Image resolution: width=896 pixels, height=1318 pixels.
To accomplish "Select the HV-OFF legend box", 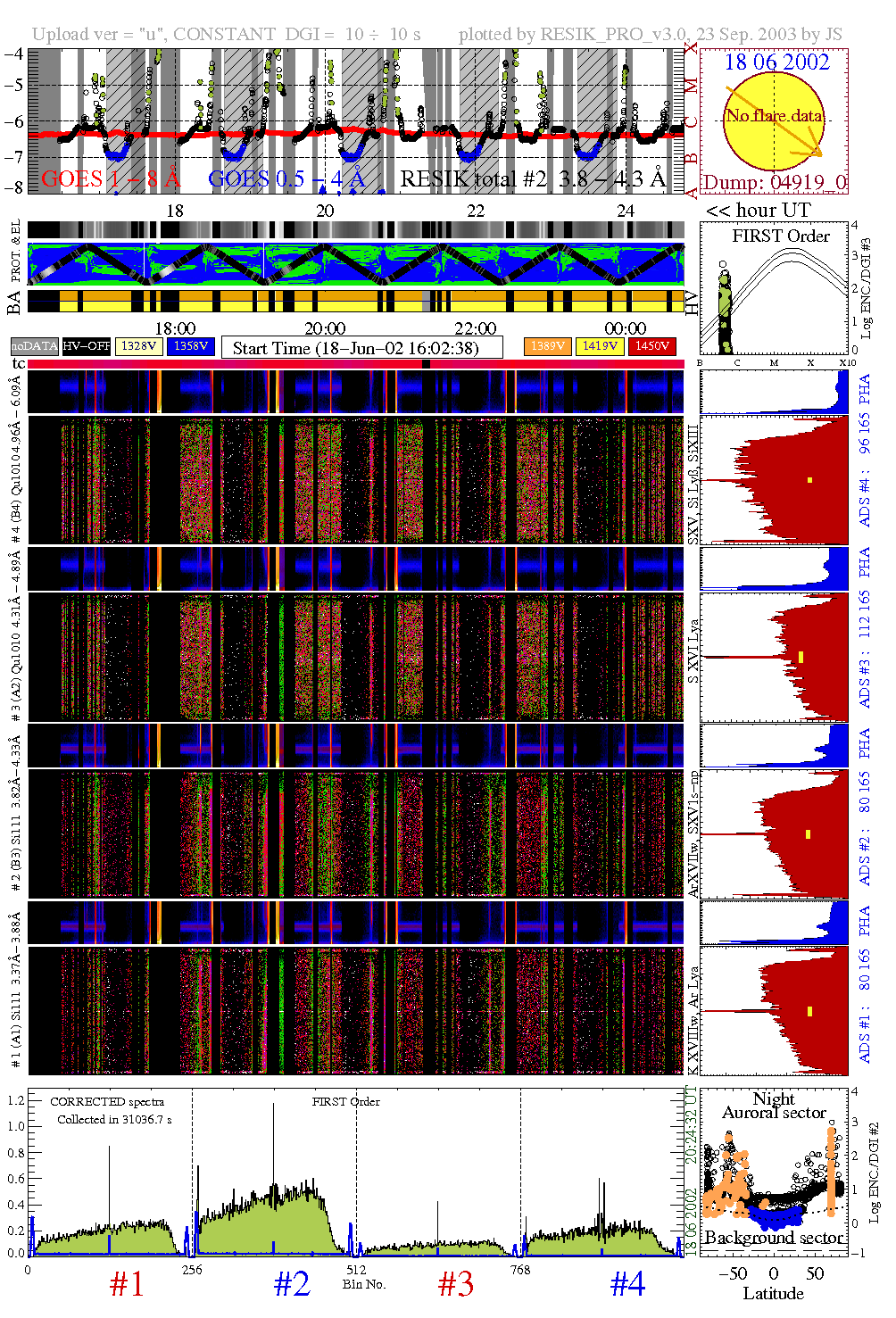I will (87, 346).
